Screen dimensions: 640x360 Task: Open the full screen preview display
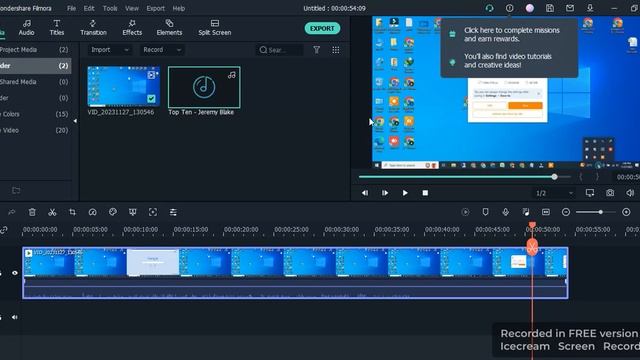590,193
